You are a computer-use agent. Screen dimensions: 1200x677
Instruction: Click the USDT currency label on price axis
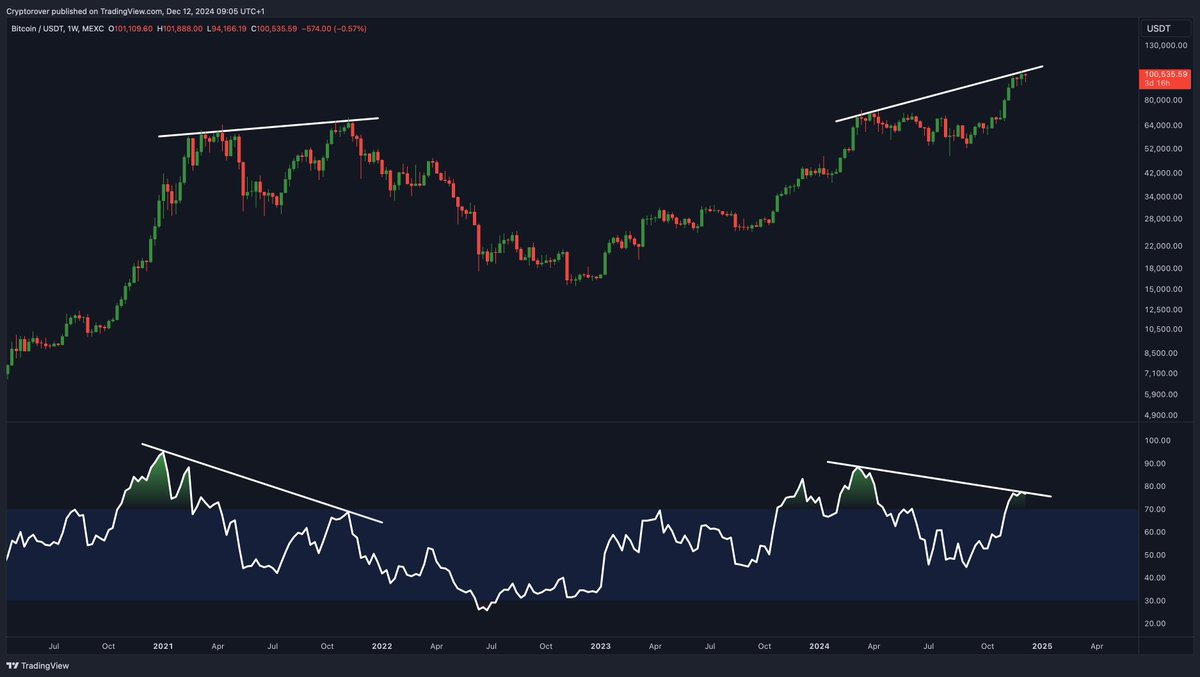click(x=1158, y=29)
